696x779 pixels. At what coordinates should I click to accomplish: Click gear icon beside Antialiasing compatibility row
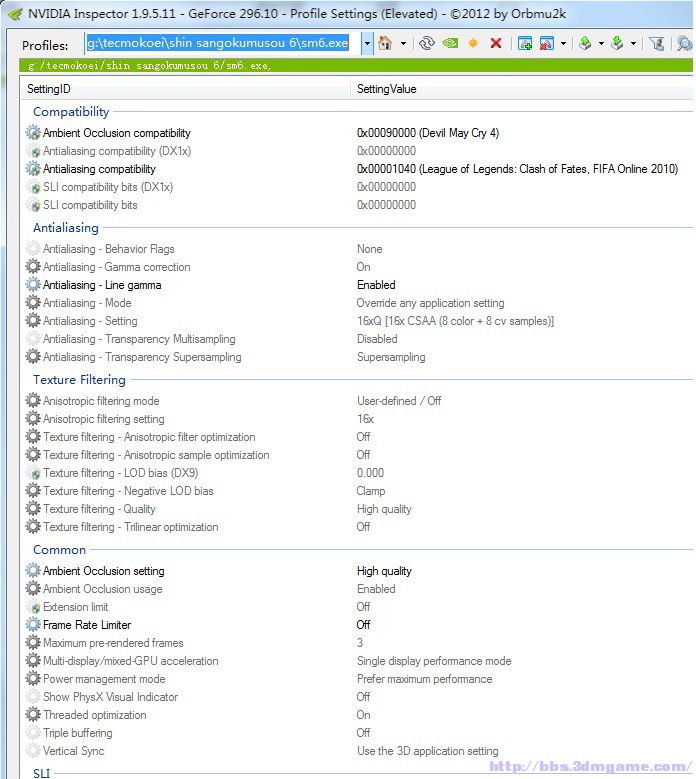coord(33,169)
